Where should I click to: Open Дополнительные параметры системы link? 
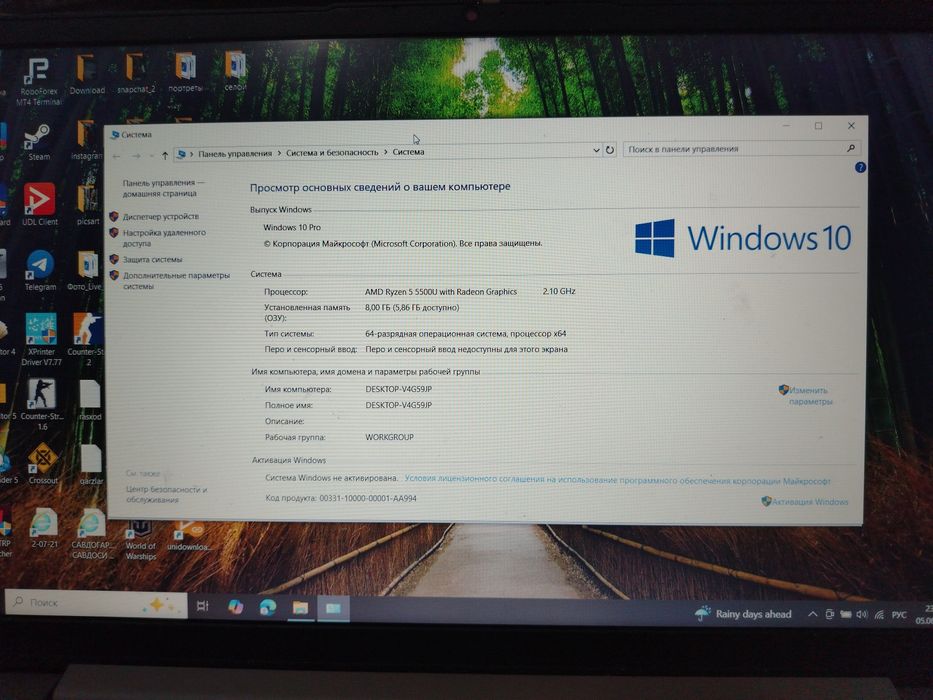coord(176,281)
